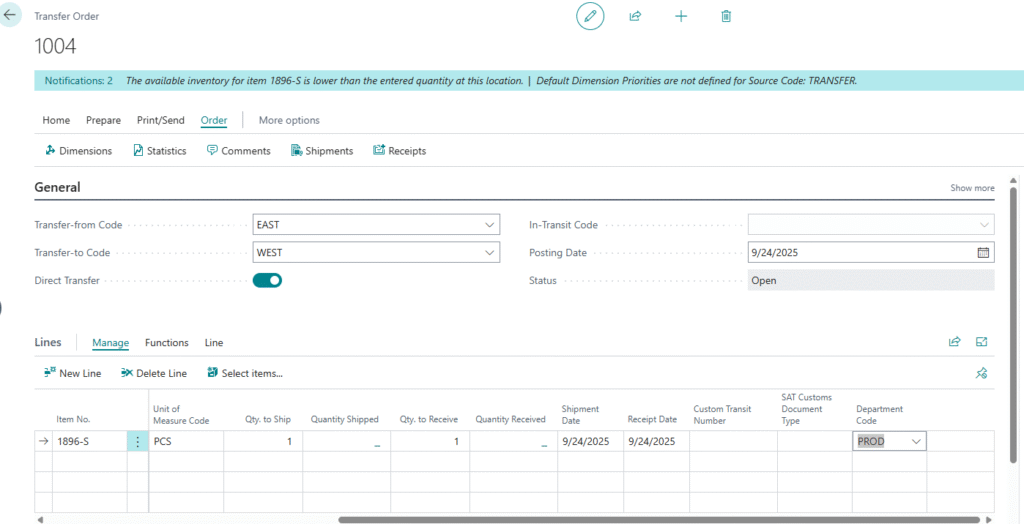Click the three-dot menu on line 1896-S

[138, 441]
